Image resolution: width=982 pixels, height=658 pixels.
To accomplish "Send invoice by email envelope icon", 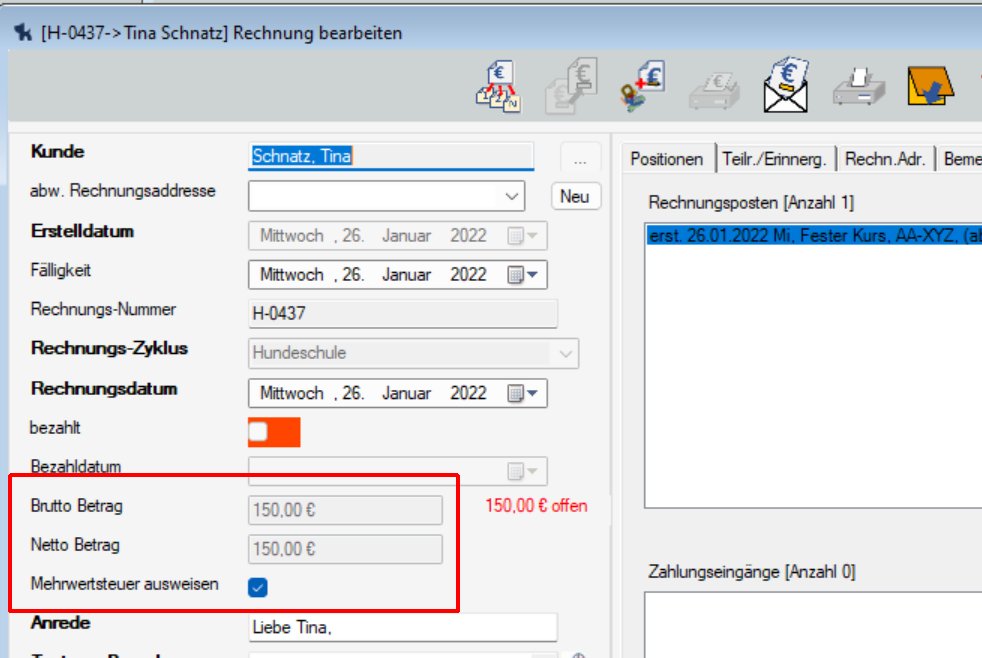I will tap(786, 87).
